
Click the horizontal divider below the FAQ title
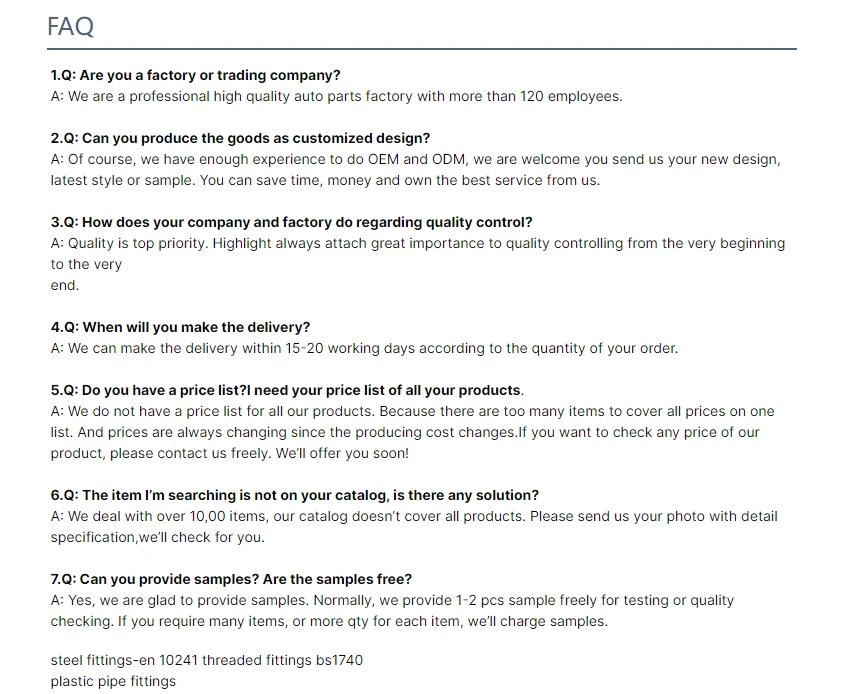(421, 49)
